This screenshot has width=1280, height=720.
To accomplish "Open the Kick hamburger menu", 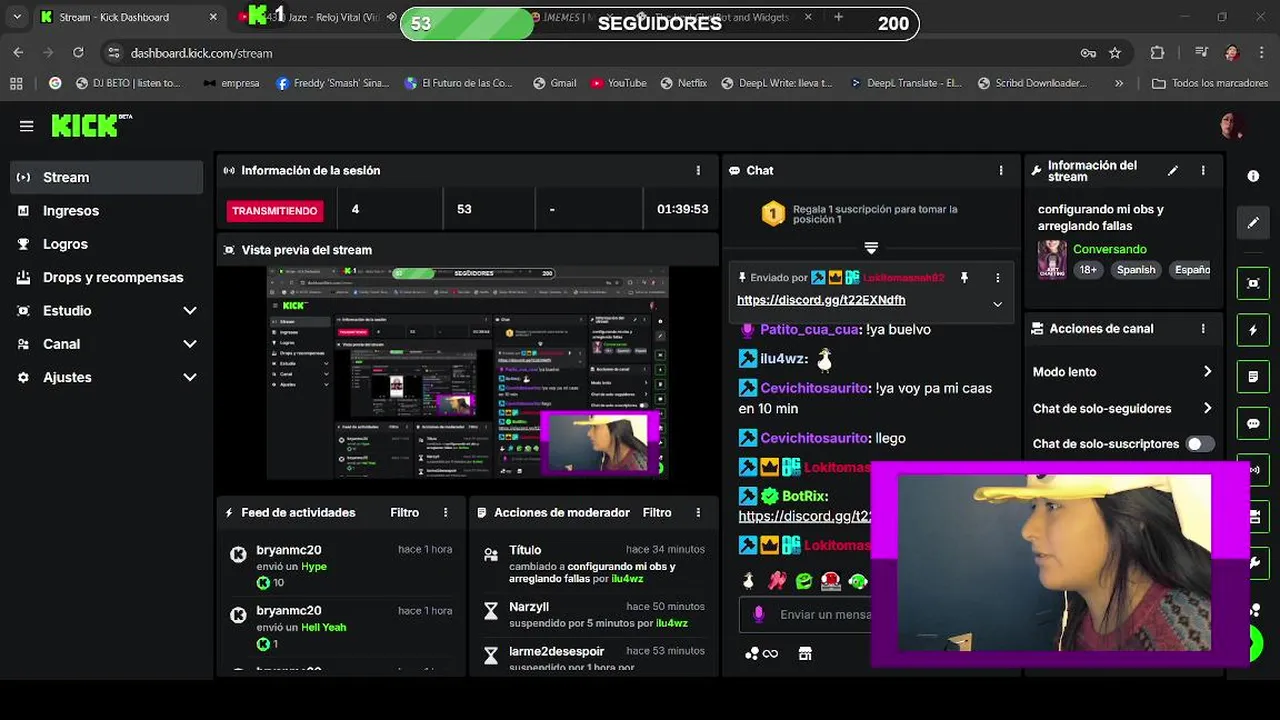I will 26,126.
